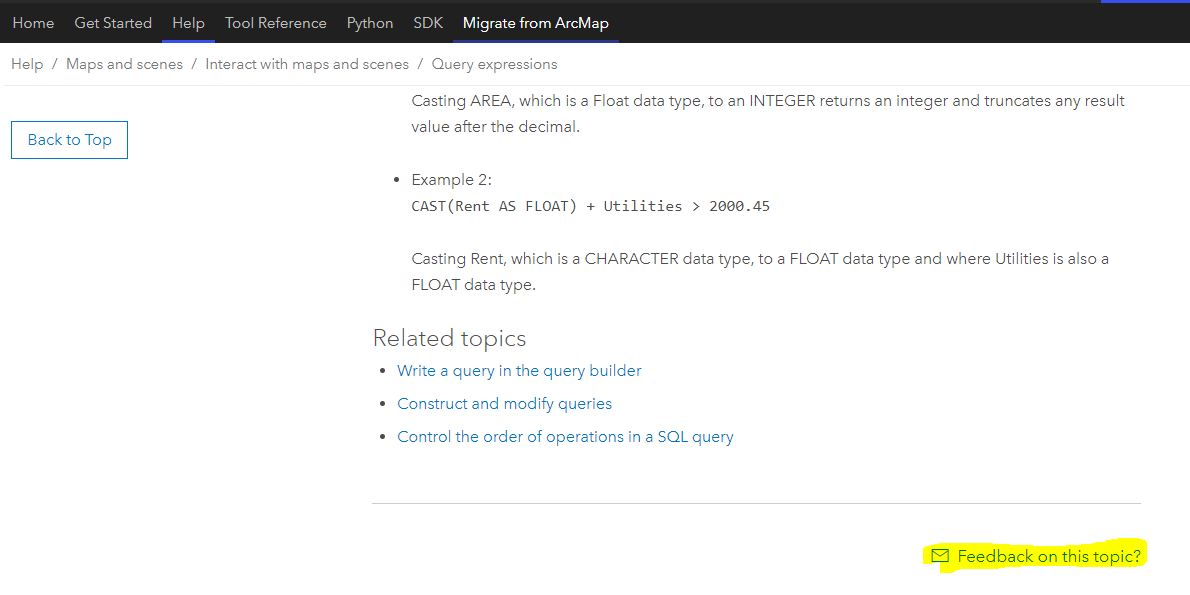Viewport: 1190px width, 595px height.
Task: Click the Query expressions breadcrumb
Action: (494, 64)
